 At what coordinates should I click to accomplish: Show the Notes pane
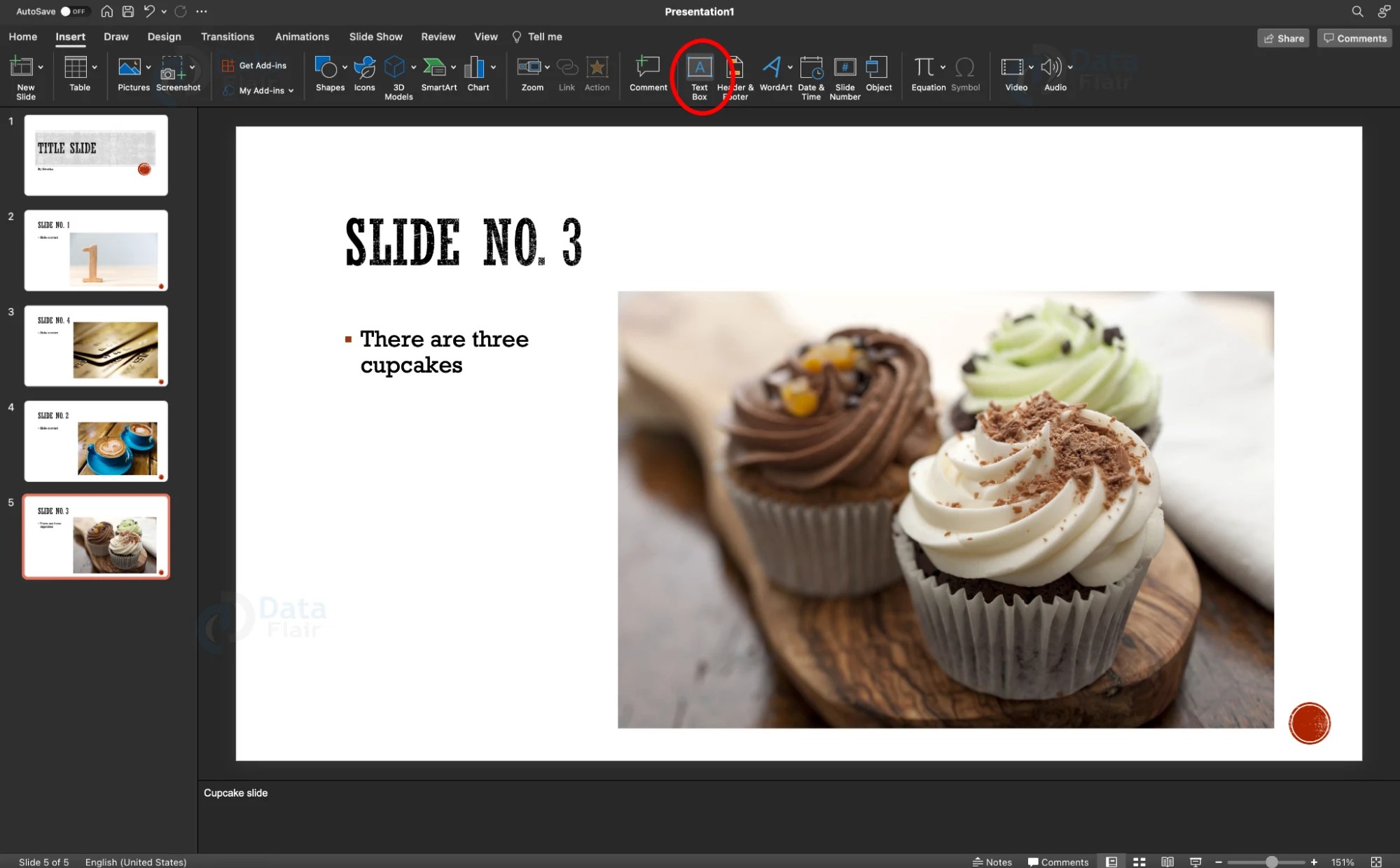[991, 861]
